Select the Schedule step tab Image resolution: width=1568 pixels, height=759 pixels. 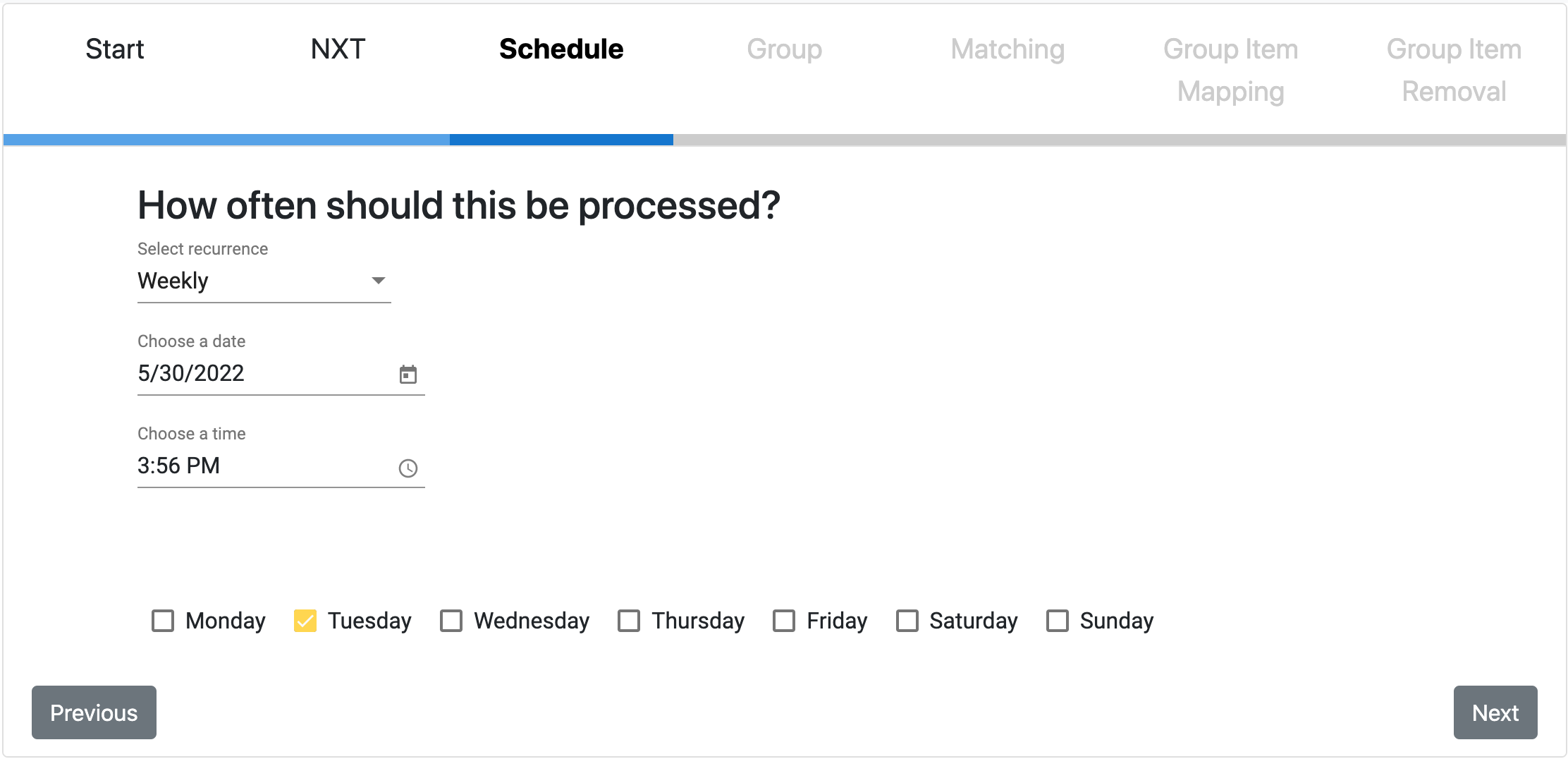561,49
